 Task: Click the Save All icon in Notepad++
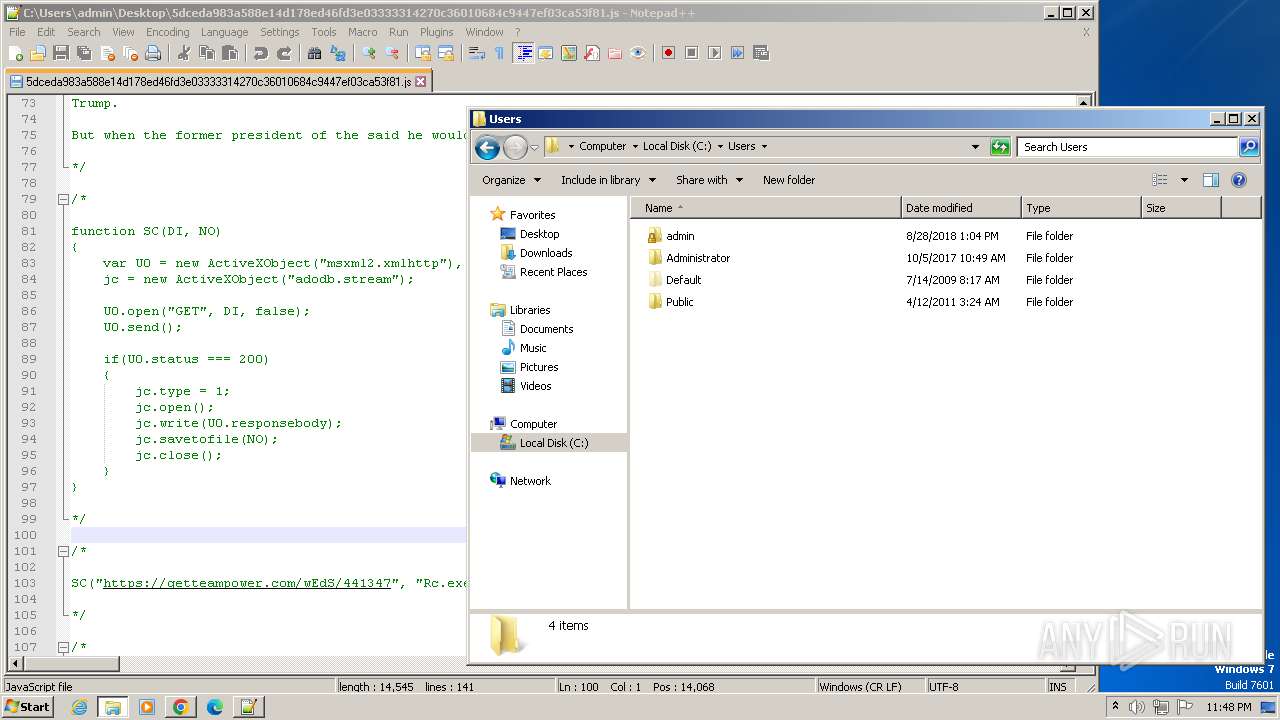pos(82,53)
